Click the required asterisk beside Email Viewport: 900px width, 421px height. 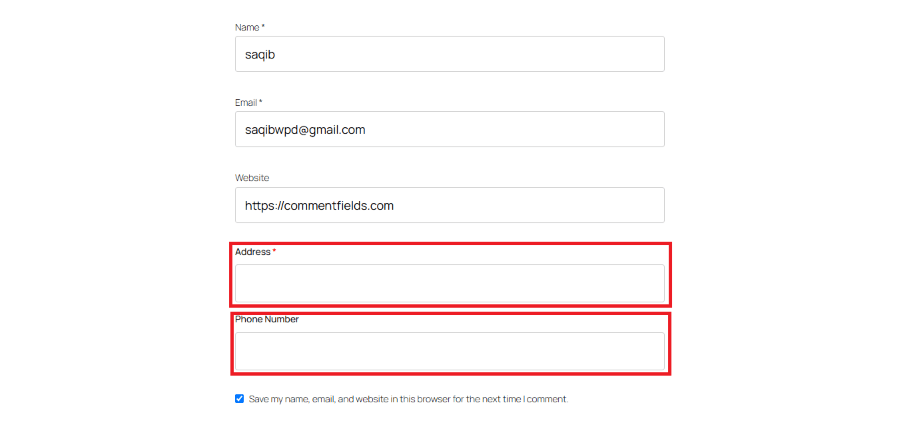tap(261, 102)
